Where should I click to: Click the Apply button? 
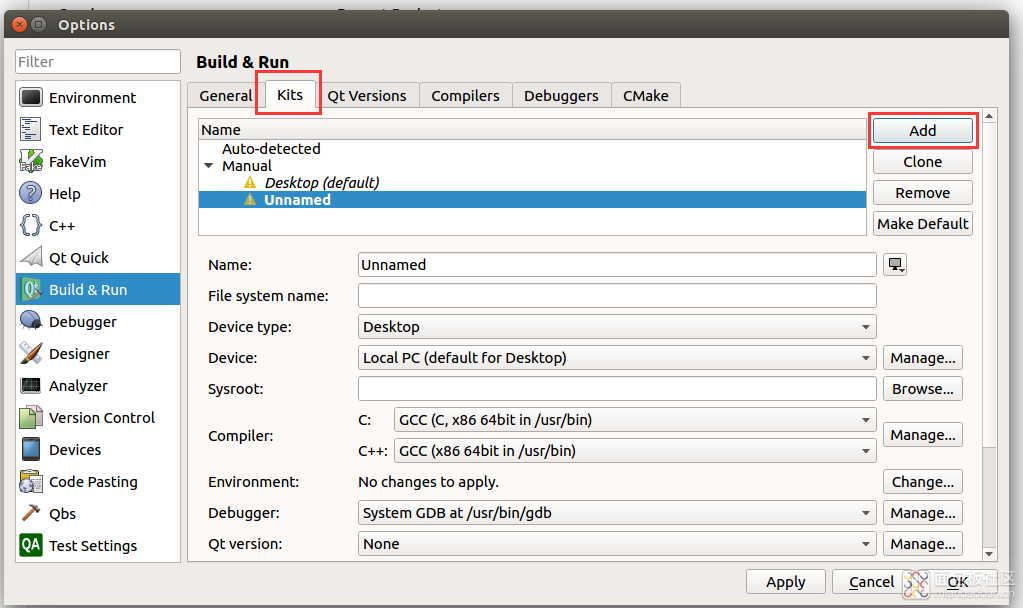[786, 581]
